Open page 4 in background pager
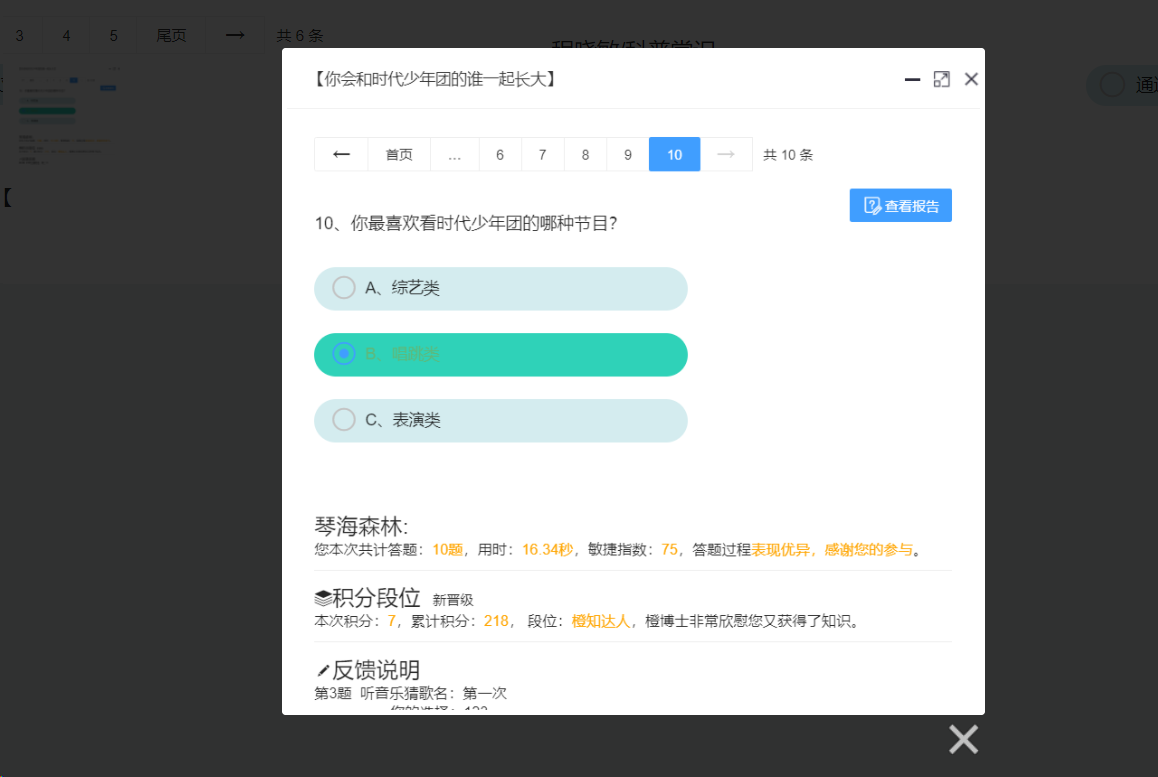This screenshot has height=777, width=1158. [x=66, y=35]
